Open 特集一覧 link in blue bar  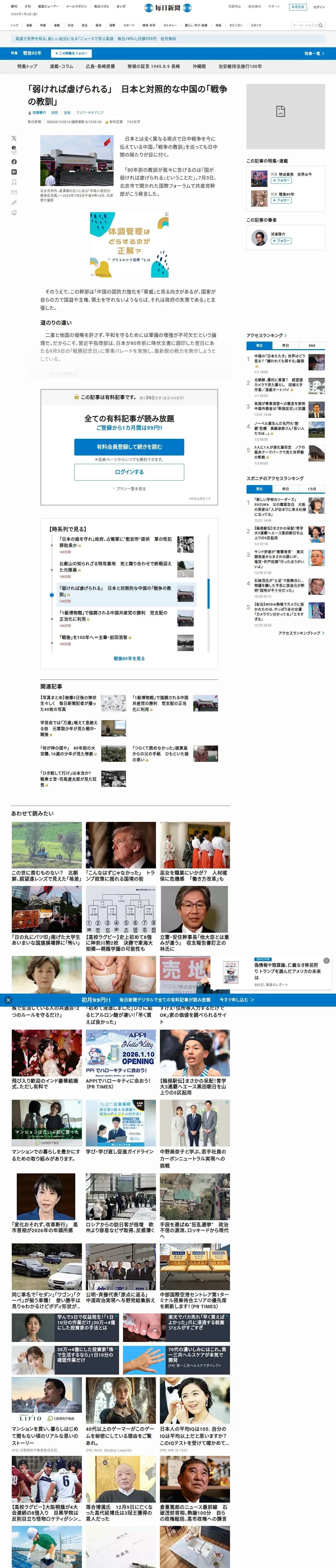314,54
